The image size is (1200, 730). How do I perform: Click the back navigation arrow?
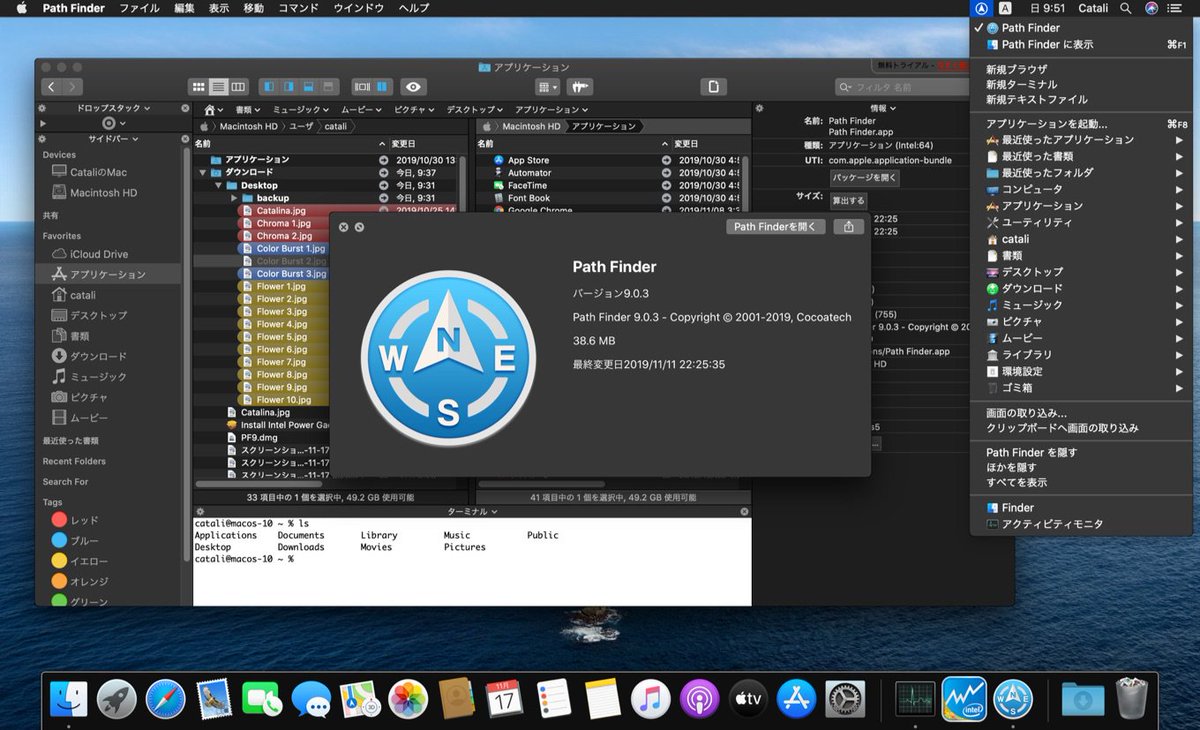[x=51, y=87]
